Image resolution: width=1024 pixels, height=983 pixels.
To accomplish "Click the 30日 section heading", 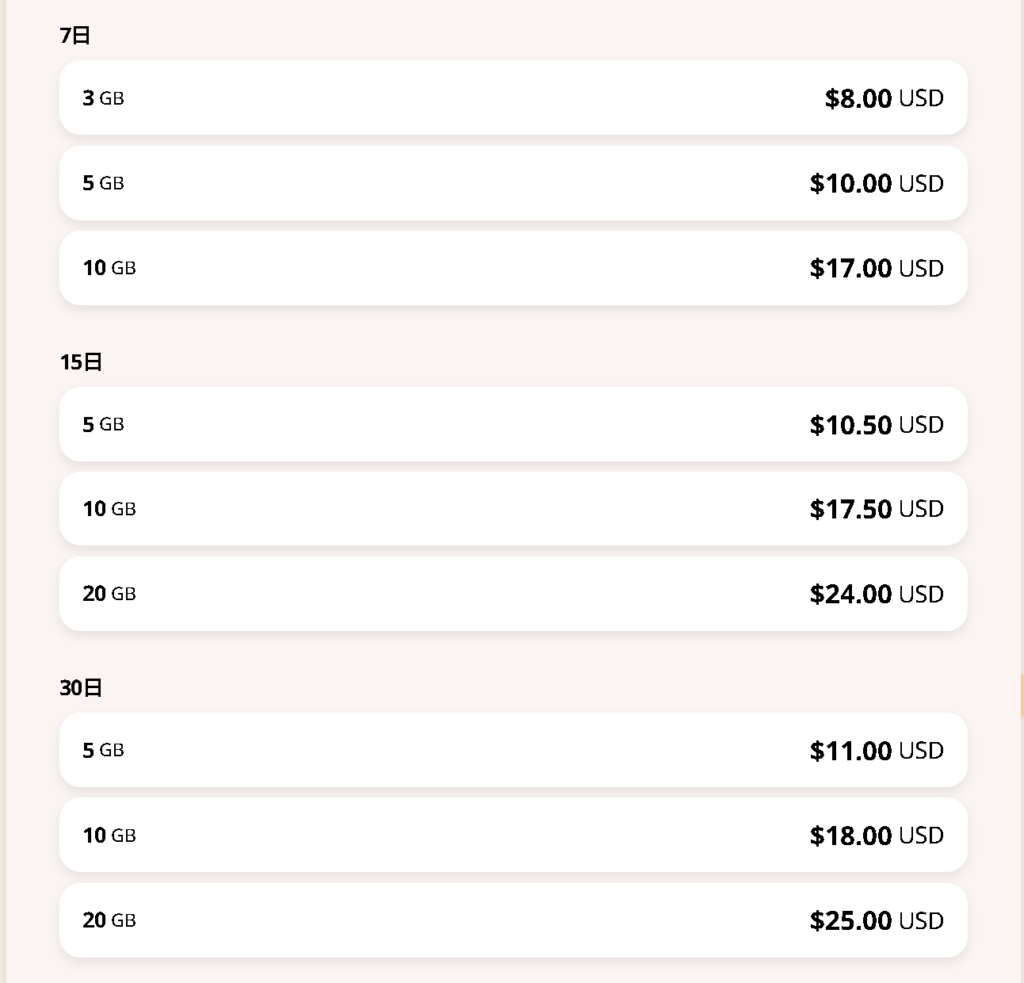I will point(80,687).
